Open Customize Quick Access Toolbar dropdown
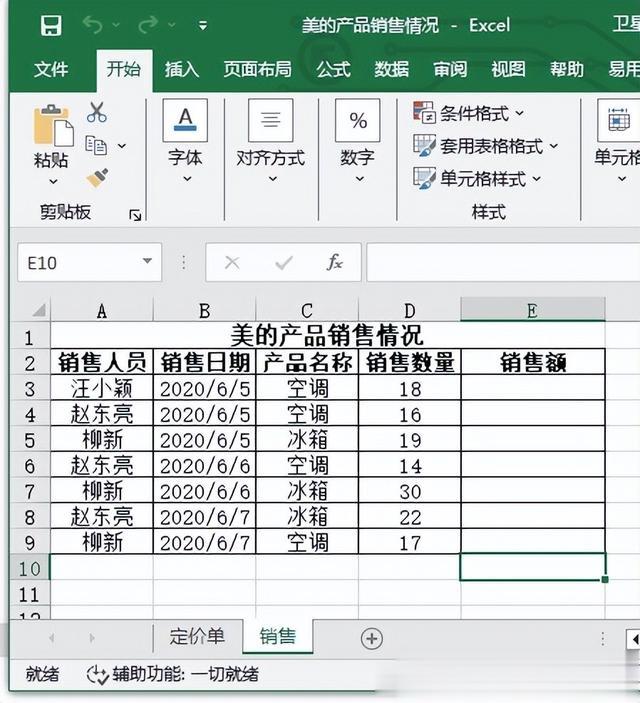Image resolution: width=640 pixels, height=703 pixels. pyautogui.click(x=203, y=26)
